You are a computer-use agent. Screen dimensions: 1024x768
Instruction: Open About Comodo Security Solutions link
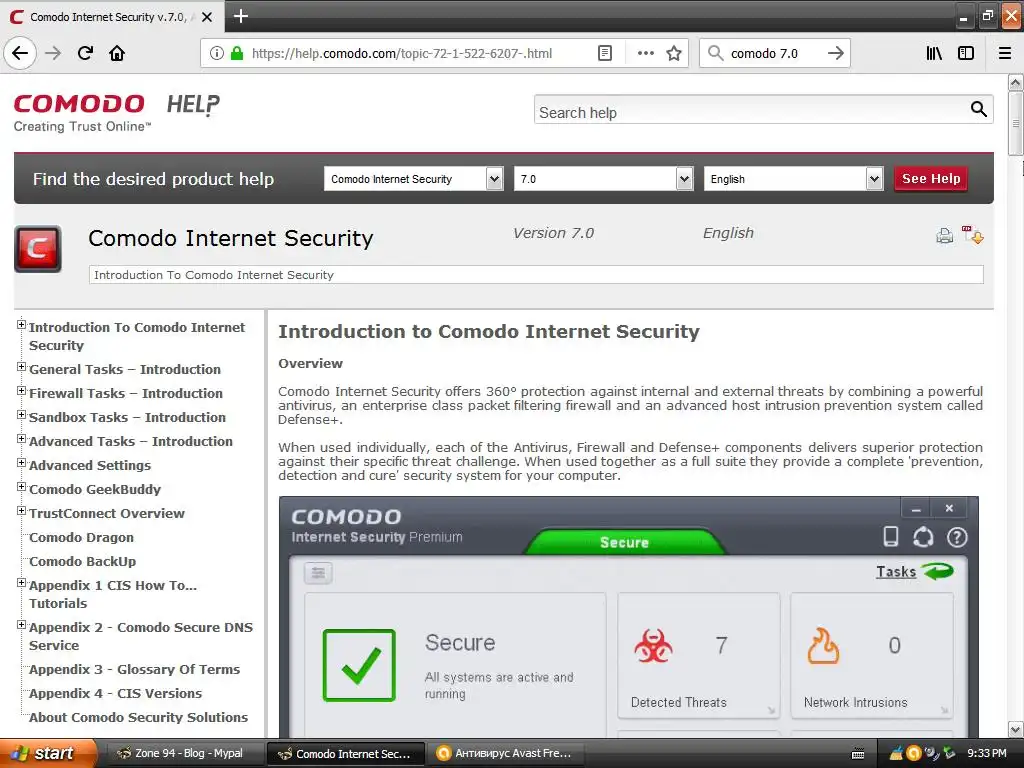pos(138,718)
